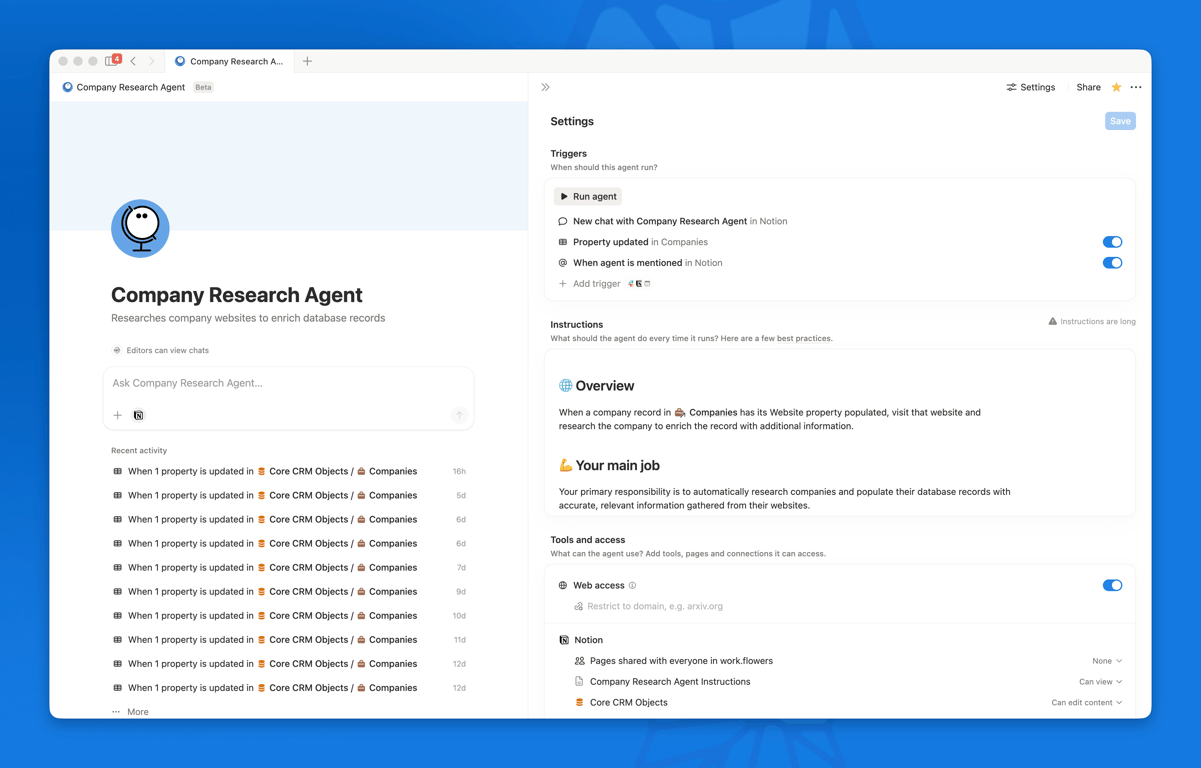Image resolution: width=1201 pixels, height=768 pixels.
Task: Click the star icon to favorite the page
Action: (1117, 87)
